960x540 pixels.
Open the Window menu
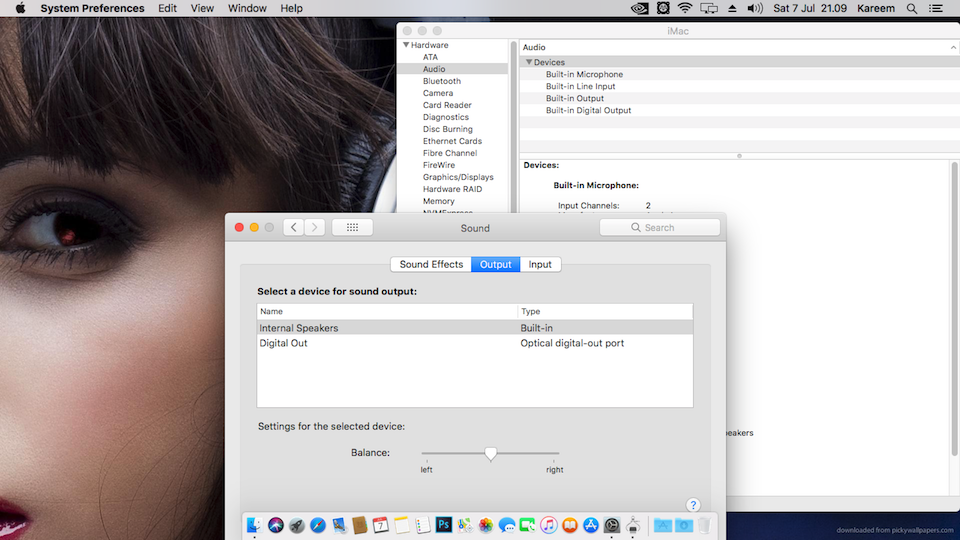(247, 8)
